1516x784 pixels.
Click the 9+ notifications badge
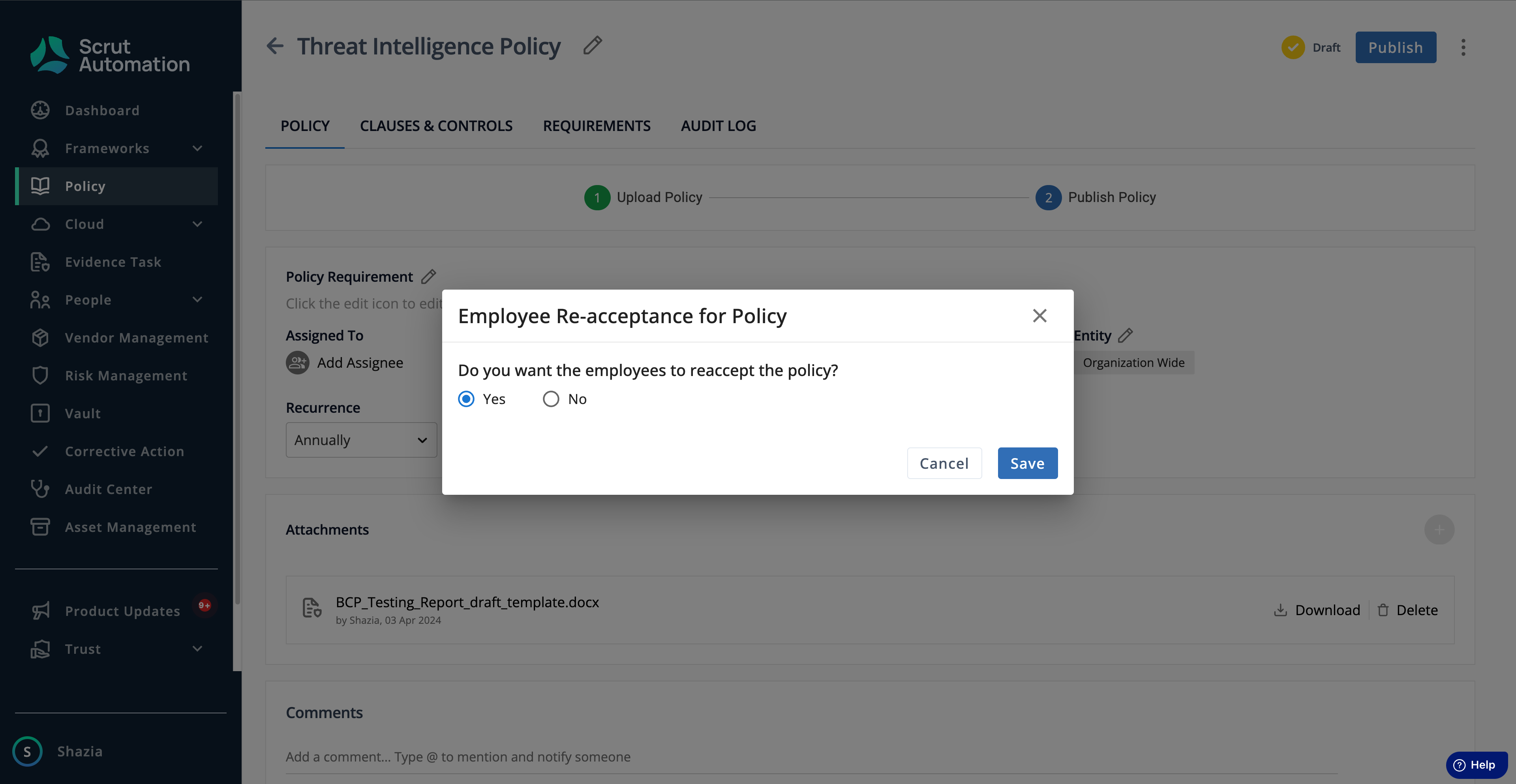click(204, 604)
